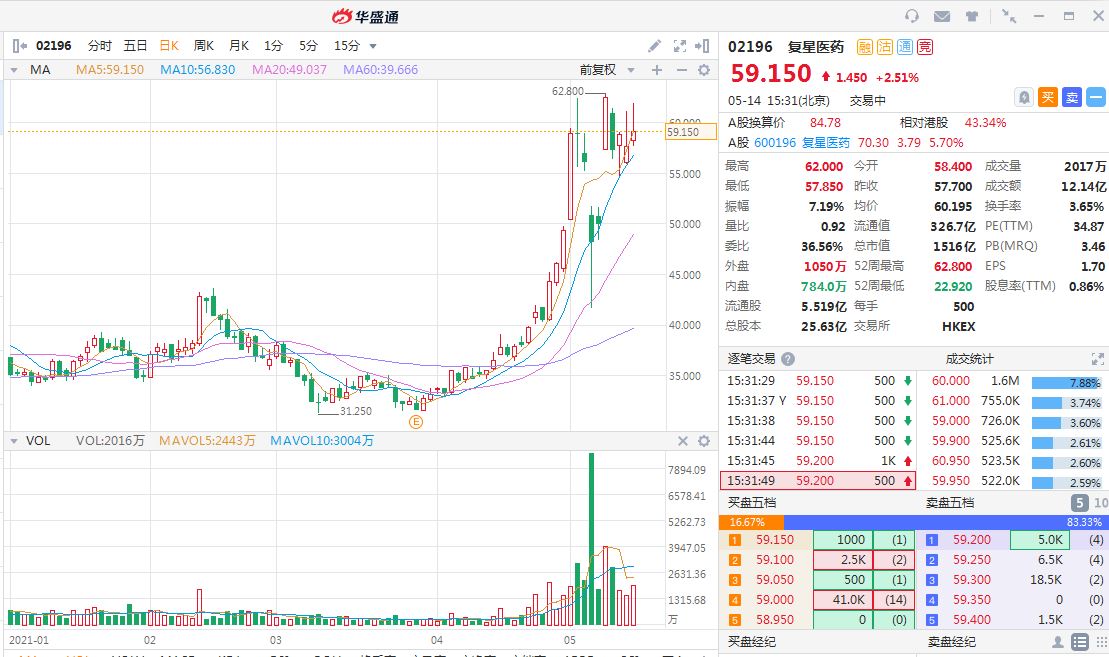The image size is (1109, 657).
Task: Collapse the left panel with arrow icon
Action: click(x=20, y=46)
